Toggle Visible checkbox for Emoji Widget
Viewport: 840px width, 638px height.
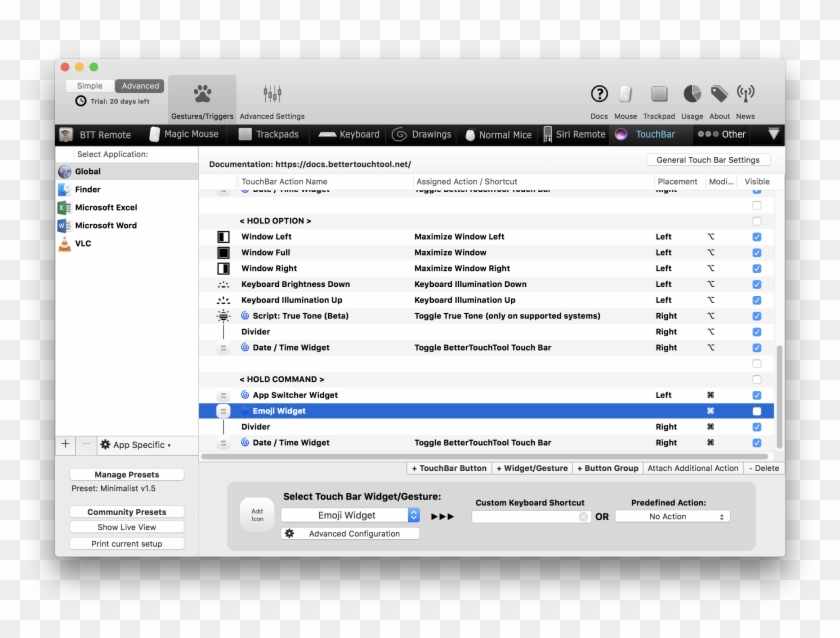coord(756,411)
